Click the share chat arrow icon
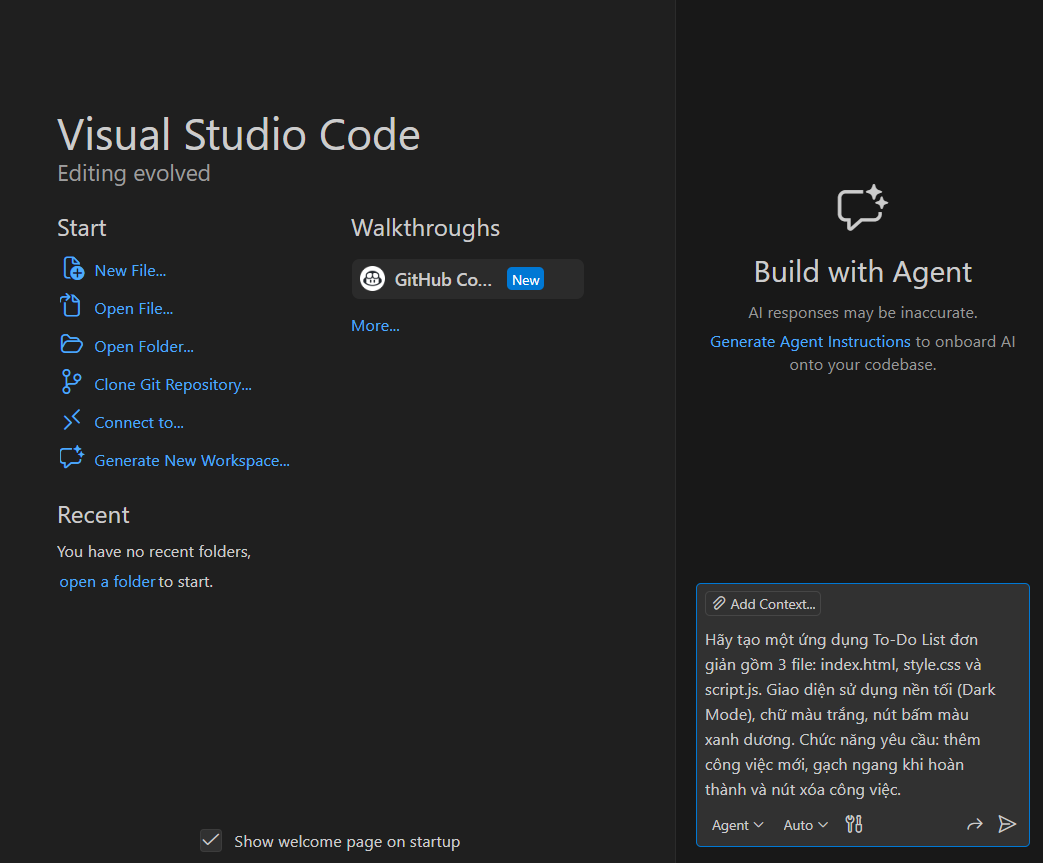The width and height of the screenshot is (1043, 863). click(x=975, y=824)
